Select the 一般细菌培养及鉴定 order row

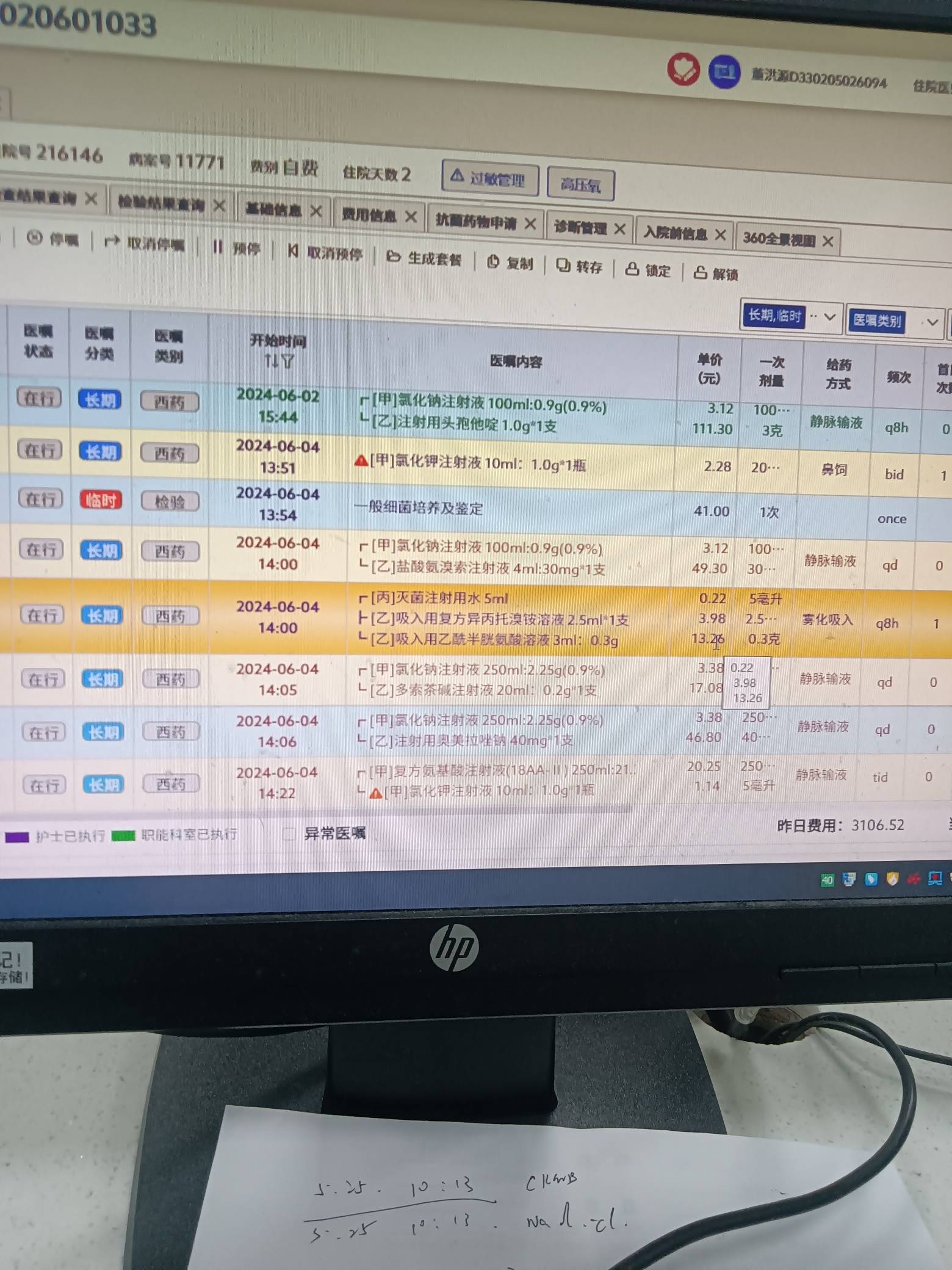(419, 508)
